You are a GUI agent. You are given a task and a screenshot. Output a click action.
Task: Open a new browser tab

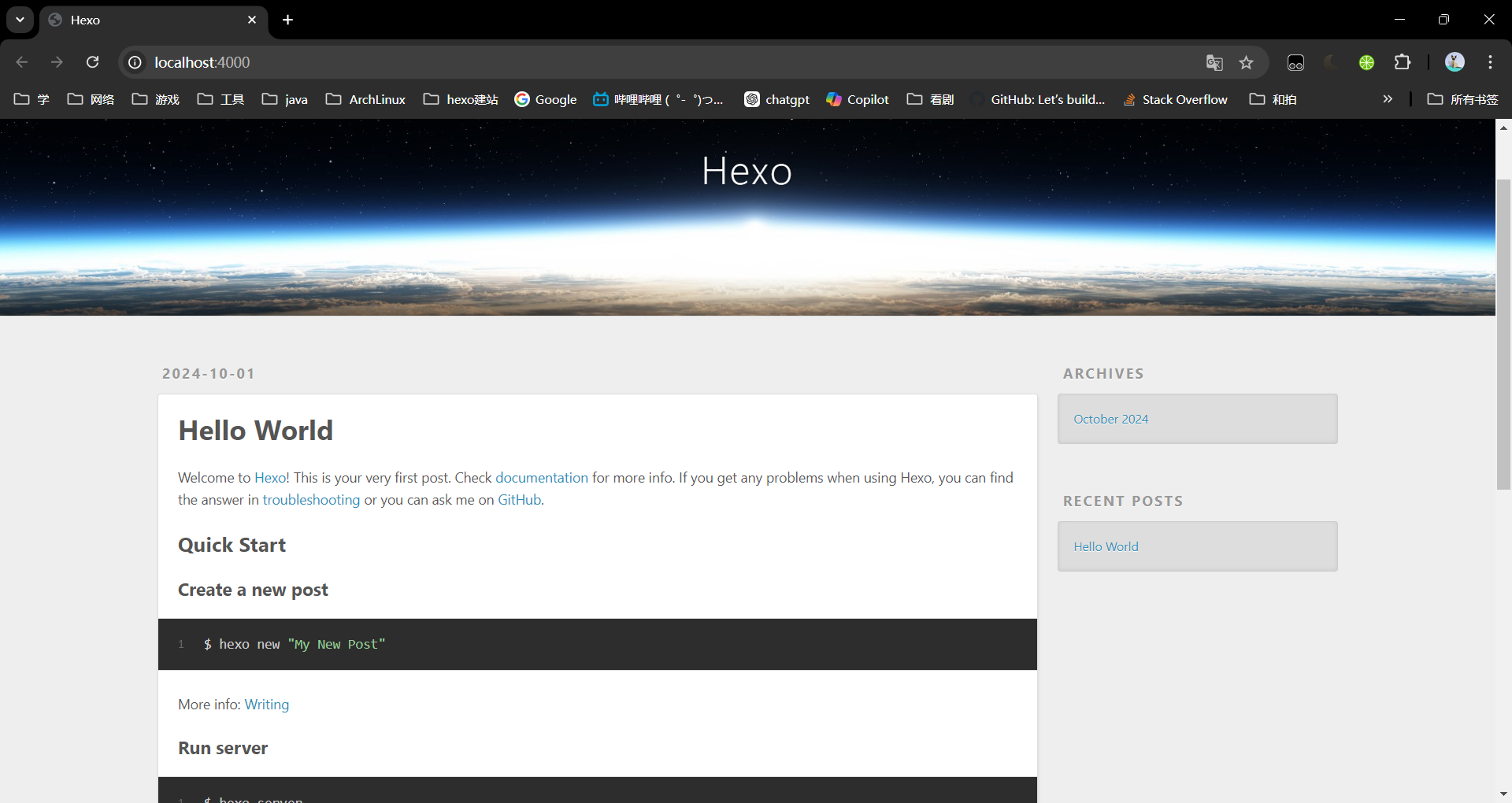click(288, 20)
